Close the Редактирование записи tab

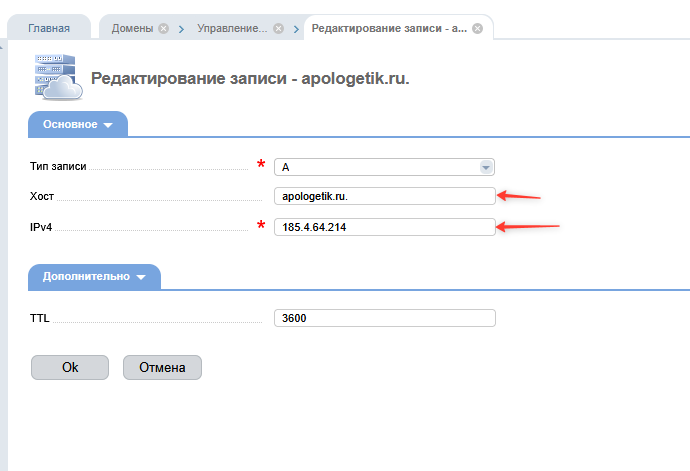coord(477,29)
